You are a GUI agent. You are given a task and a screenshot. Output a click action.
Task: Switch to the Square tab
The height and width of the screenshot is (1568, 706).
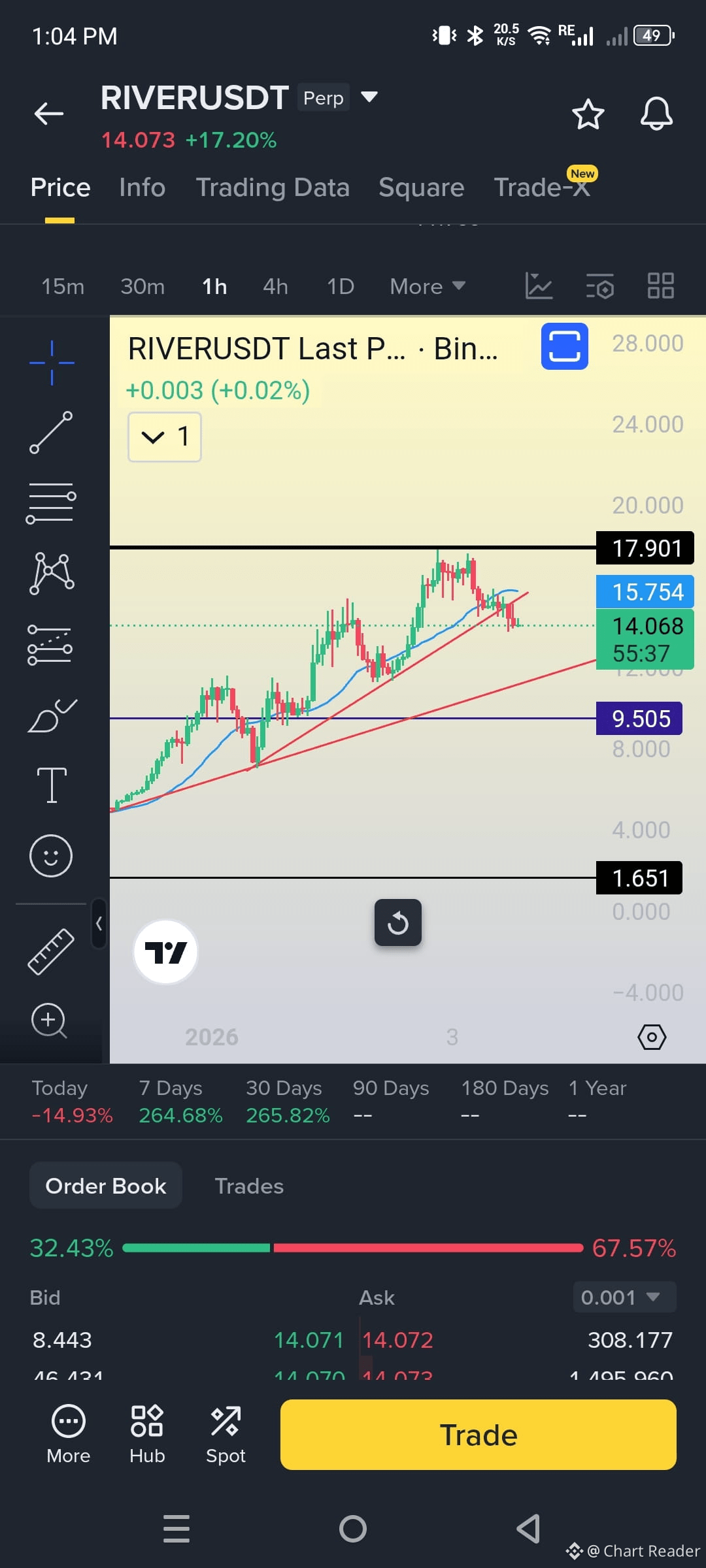(x=422, y=188)
